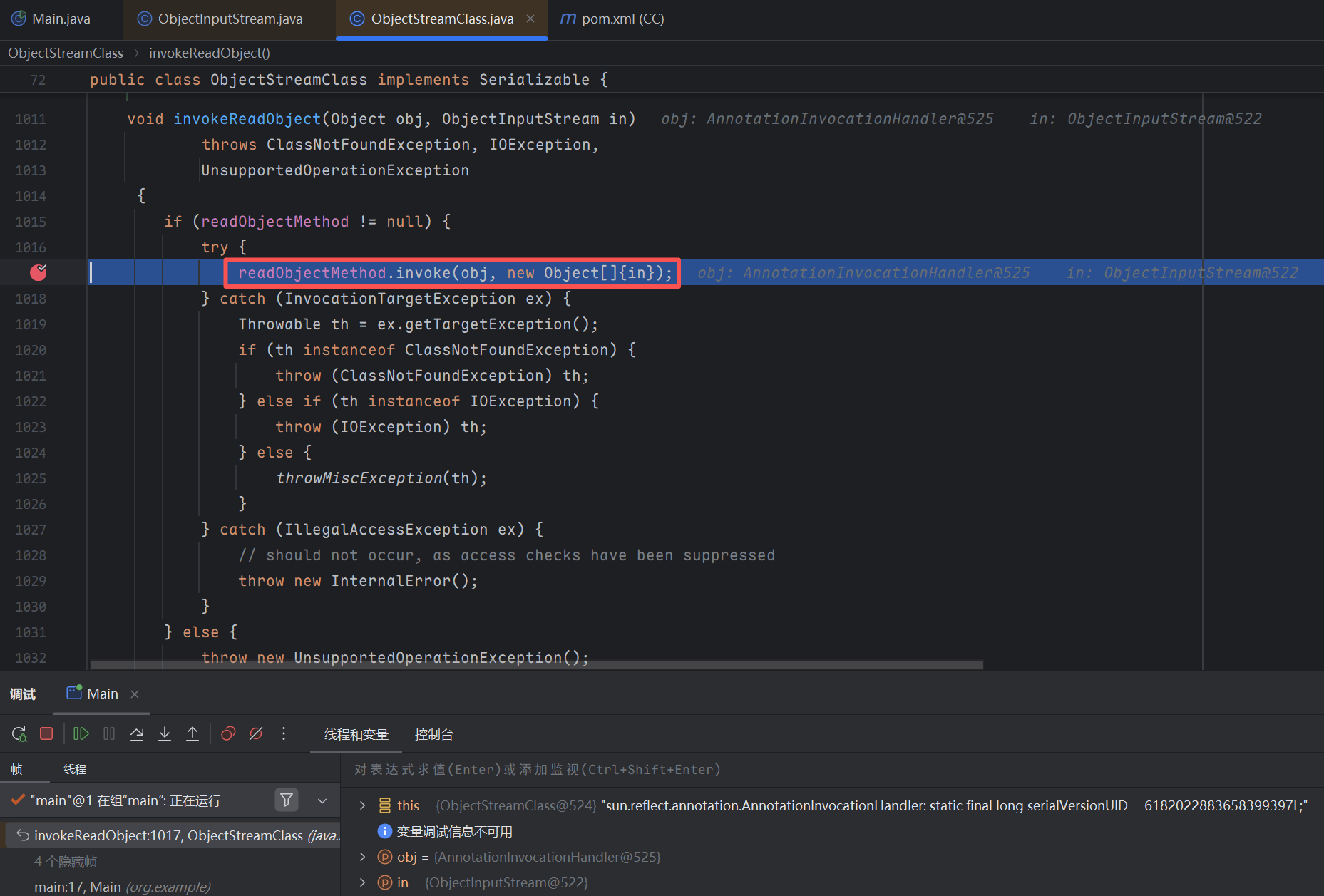
Task: Expand the 'in' variable node
Action: 363,882
